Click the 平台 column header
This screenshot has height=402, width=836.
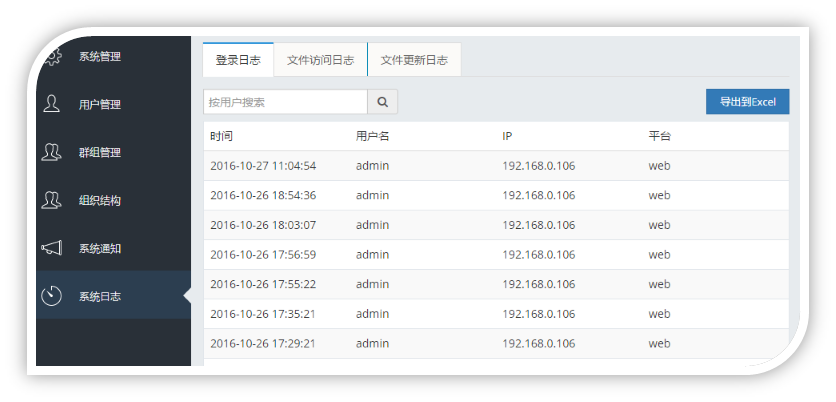[659, 136]
